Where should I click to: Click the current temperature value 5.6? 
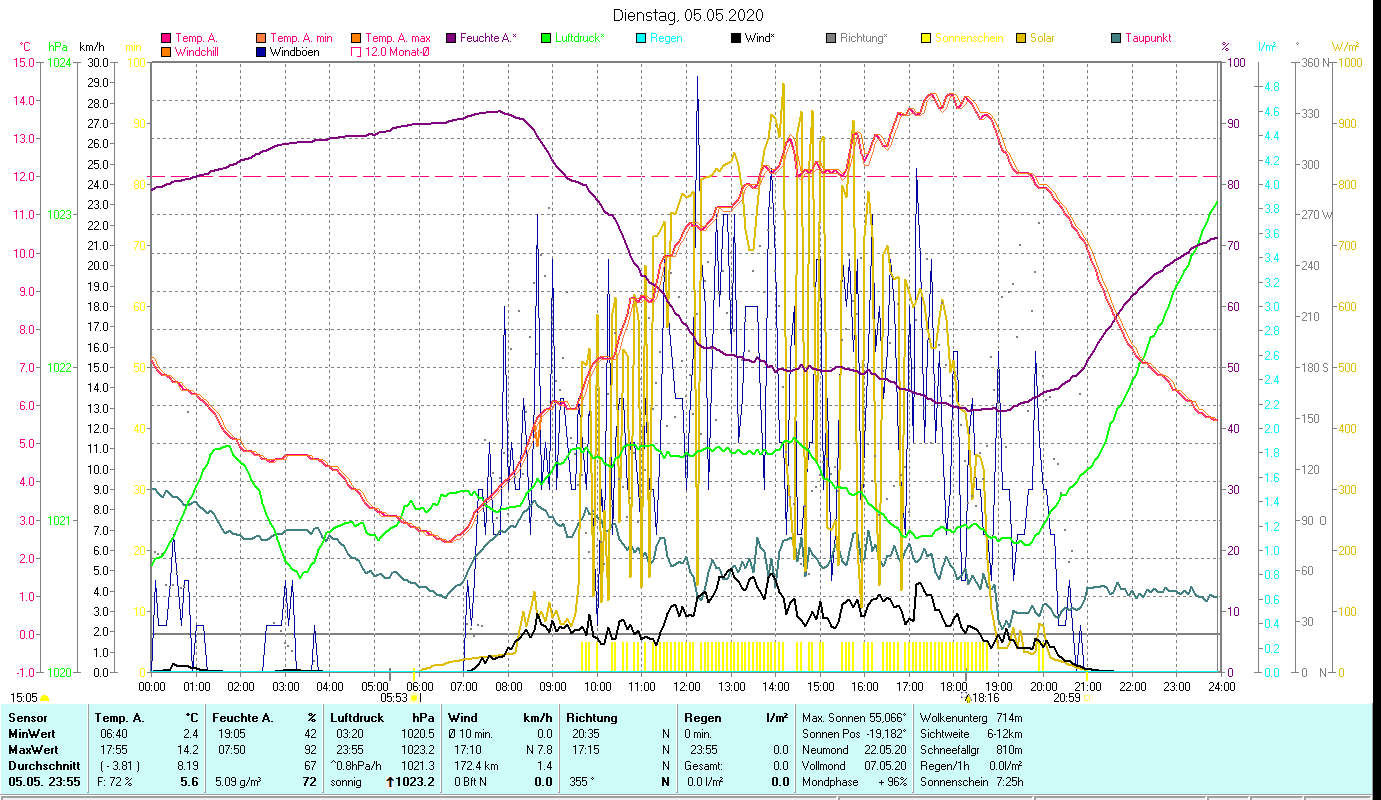tap(189, 782)
